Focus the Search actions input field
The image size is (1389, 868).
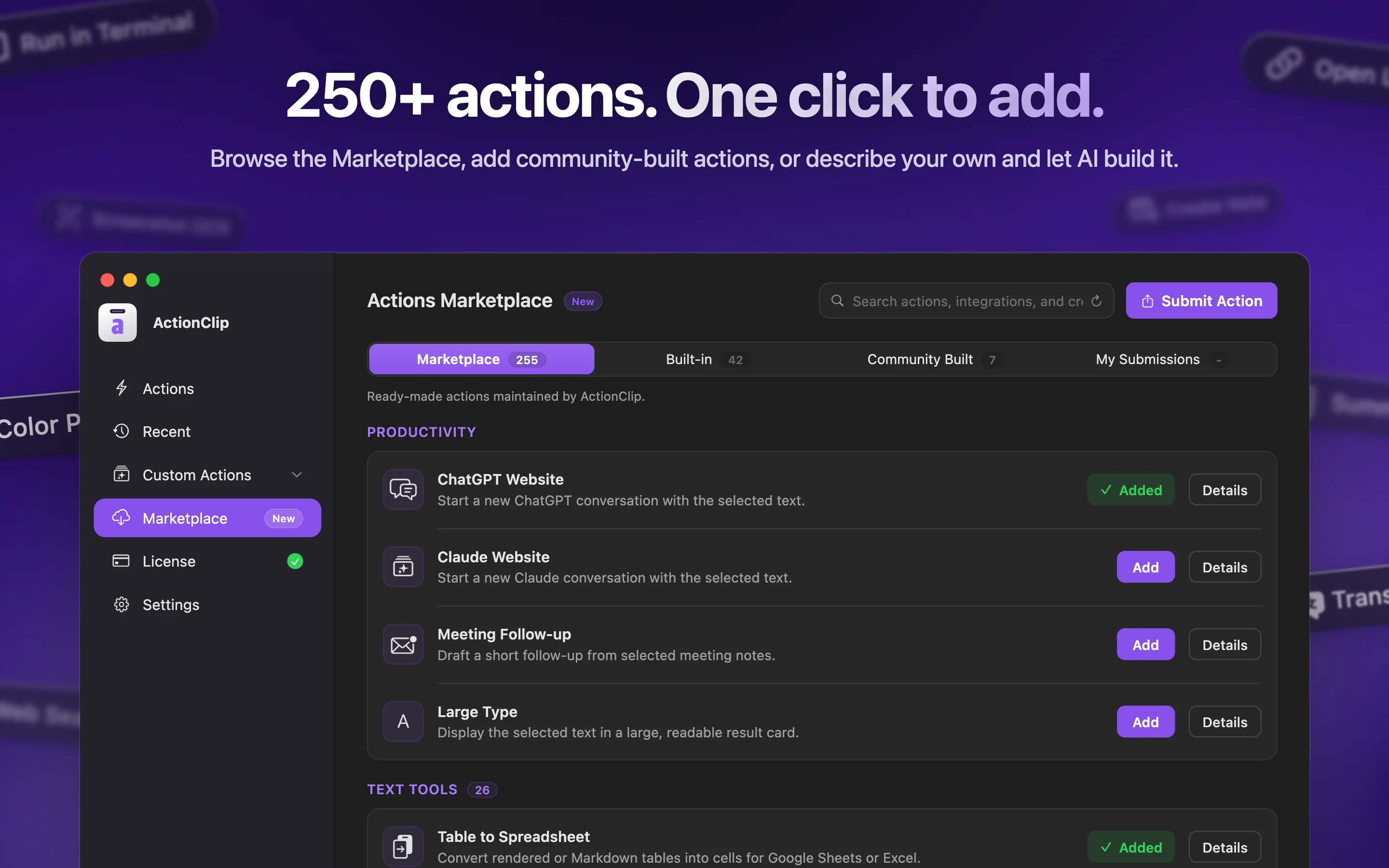pyautogui.click(x=967, y=300)
